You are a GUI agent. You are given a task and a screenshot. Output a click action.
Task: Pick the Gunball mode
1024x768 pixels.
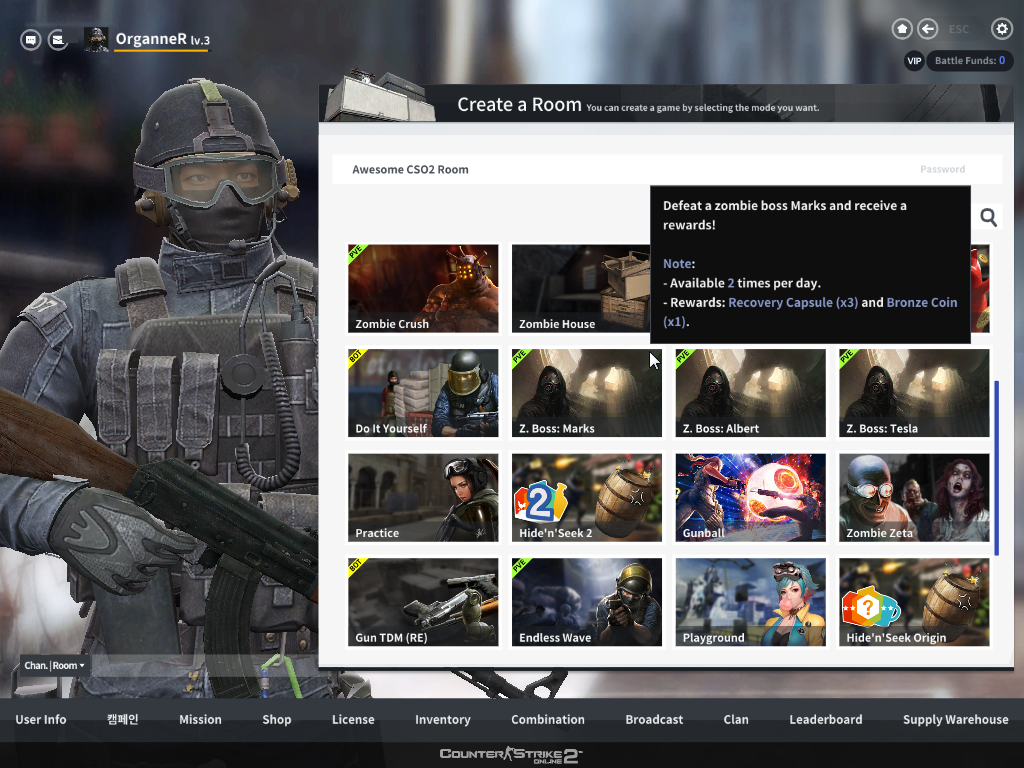(x=750, y=498)
